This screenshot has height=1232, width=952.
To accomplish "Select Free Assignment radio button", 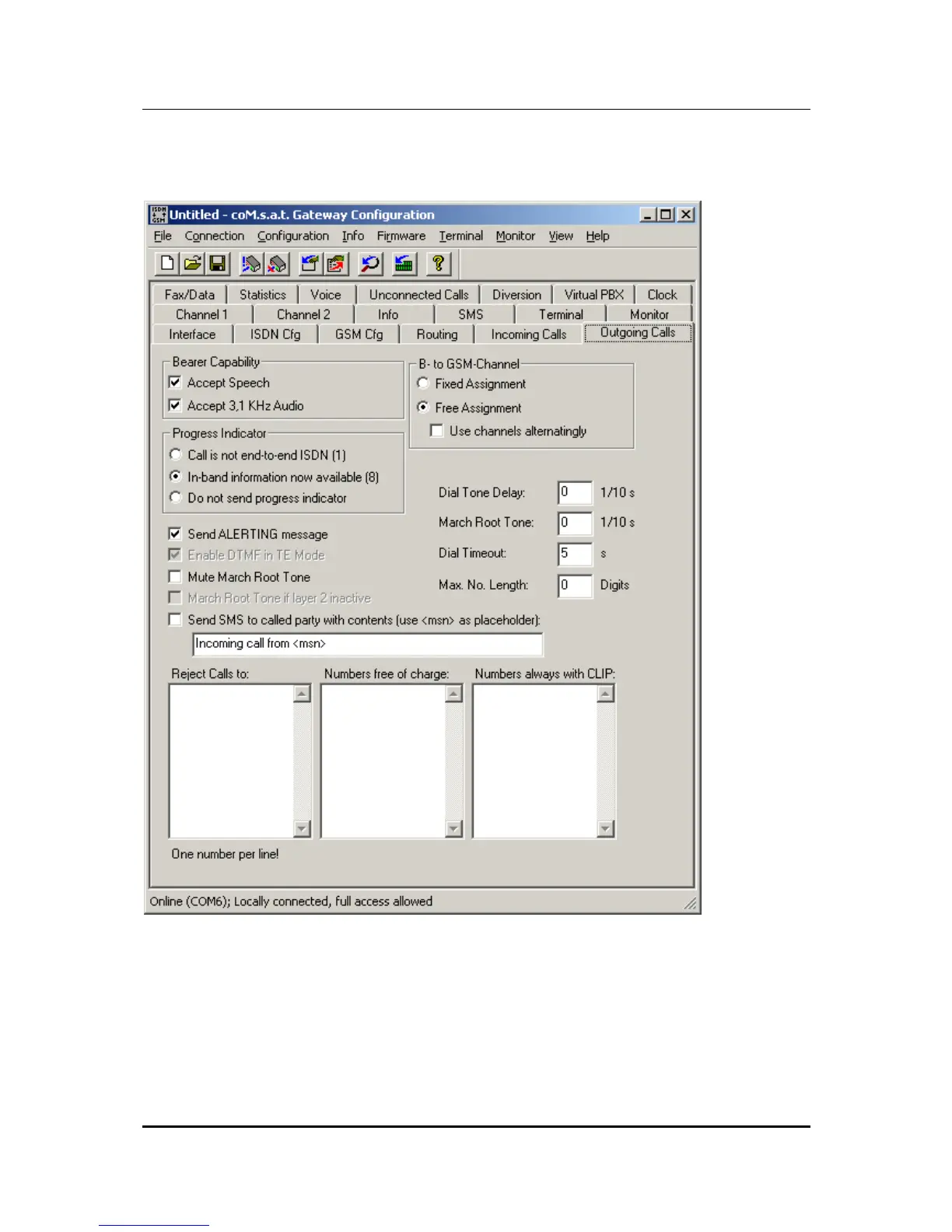I will point(423,408).
